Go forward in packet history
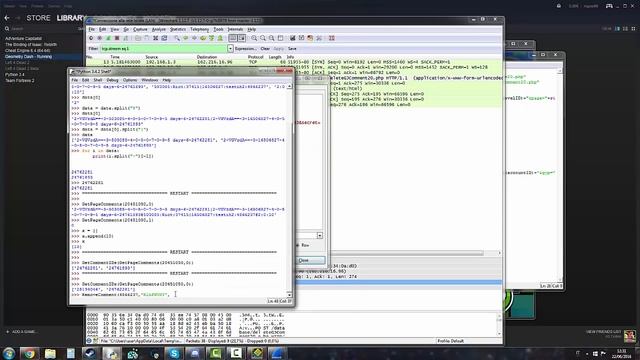 [x=194, y=38]
